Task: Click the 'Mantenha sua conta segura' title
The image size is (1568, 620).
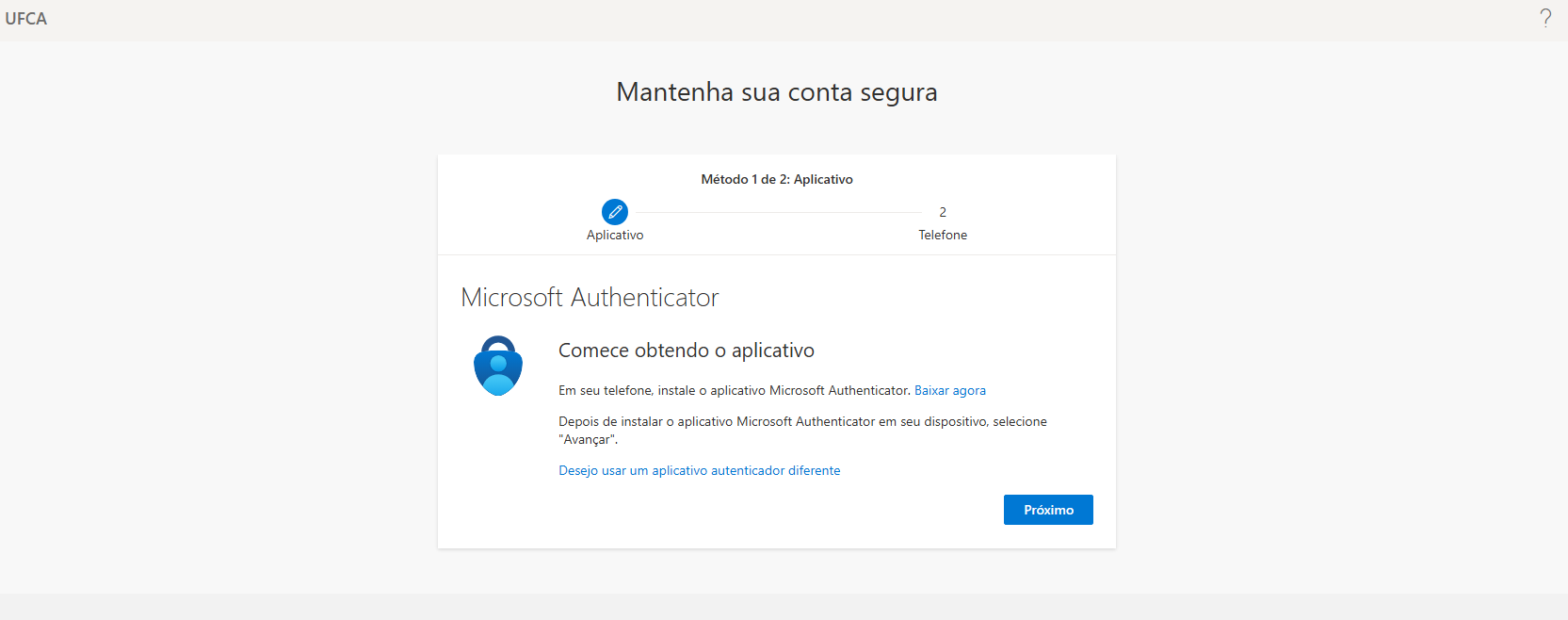Action: pyautogui.click(x=777, y=92)
